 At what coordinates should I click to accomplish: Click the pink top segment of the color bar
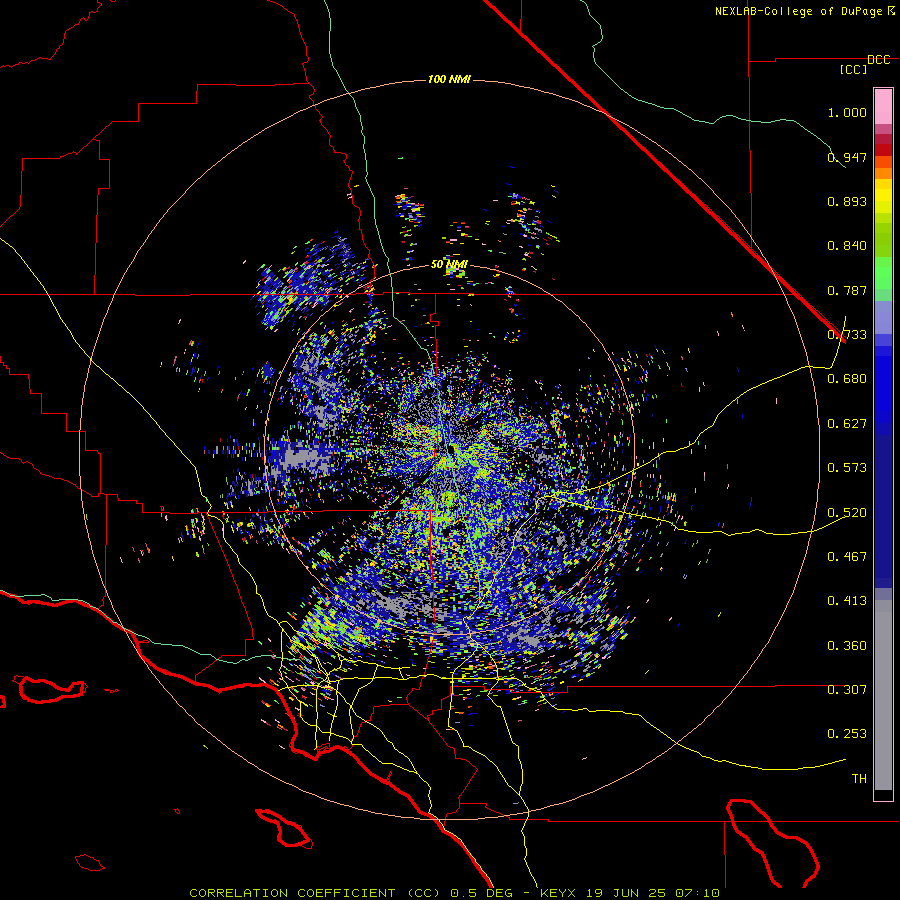(x=883, y=107)
